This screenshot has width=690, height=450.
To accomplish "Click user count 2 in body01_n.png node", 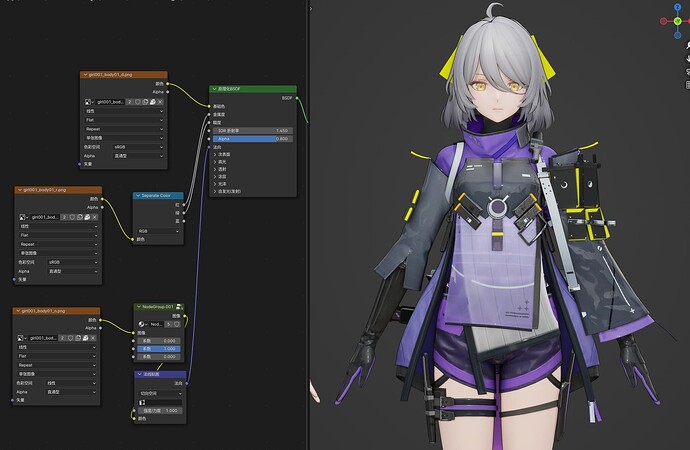I will click(62, 338).
